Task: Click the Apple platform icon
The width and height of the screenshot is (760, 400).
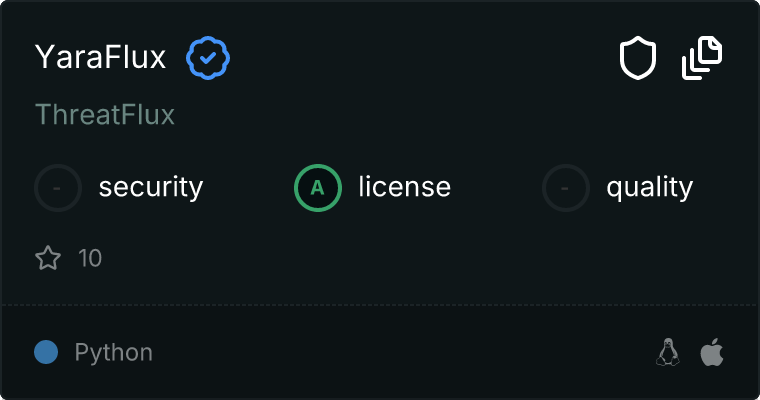Action: point(712,352)
